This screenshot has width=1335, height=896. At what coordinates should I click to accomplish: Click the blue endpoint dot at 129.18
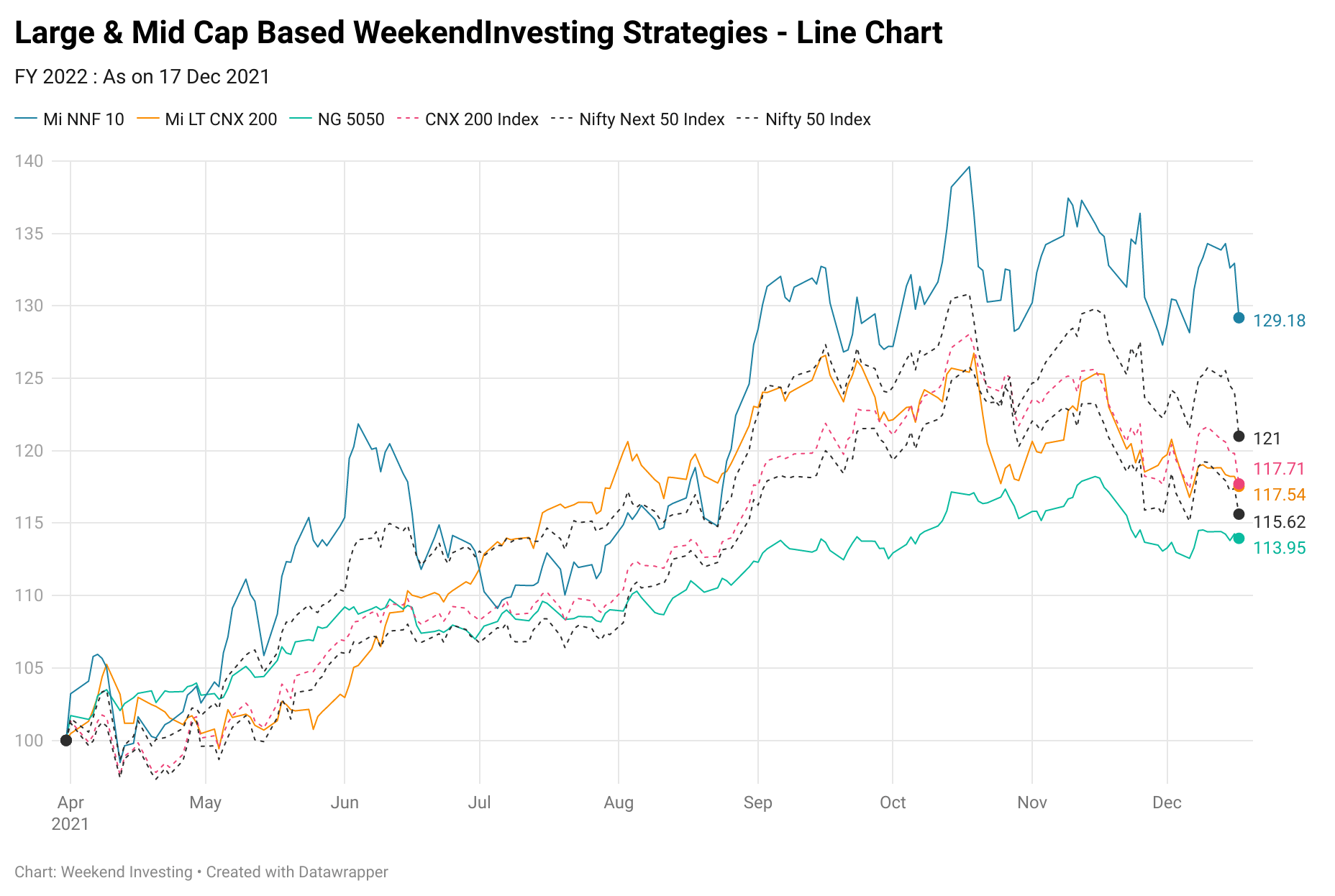point(1239,318)
